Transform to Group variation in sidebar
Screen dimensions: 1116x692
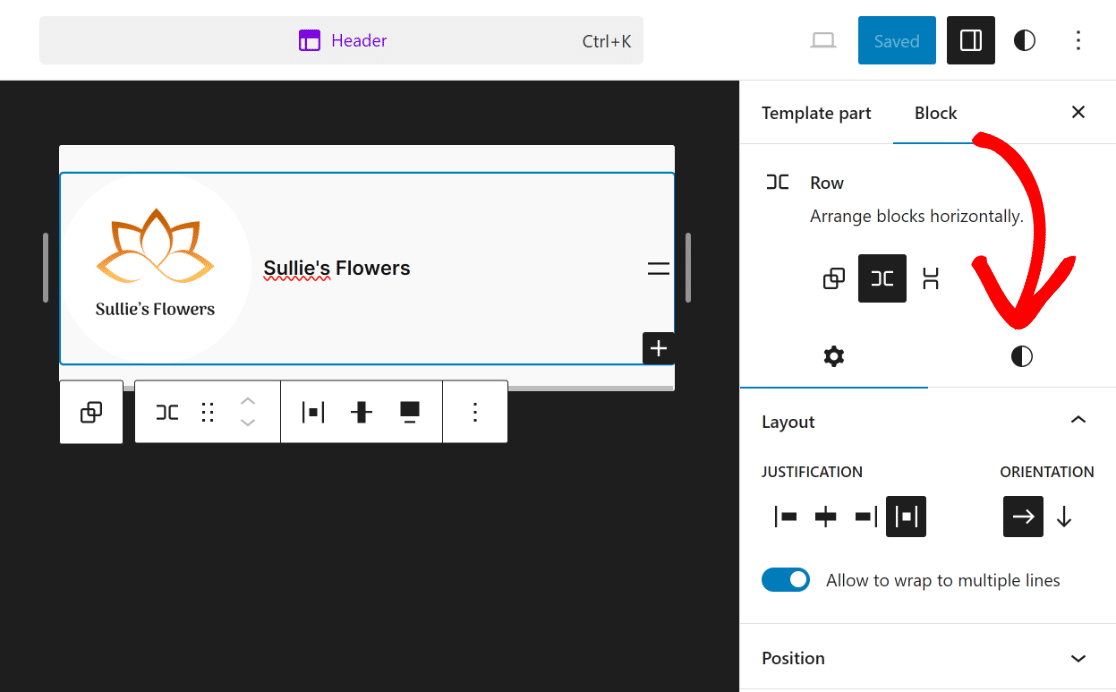tap(833, 278)
